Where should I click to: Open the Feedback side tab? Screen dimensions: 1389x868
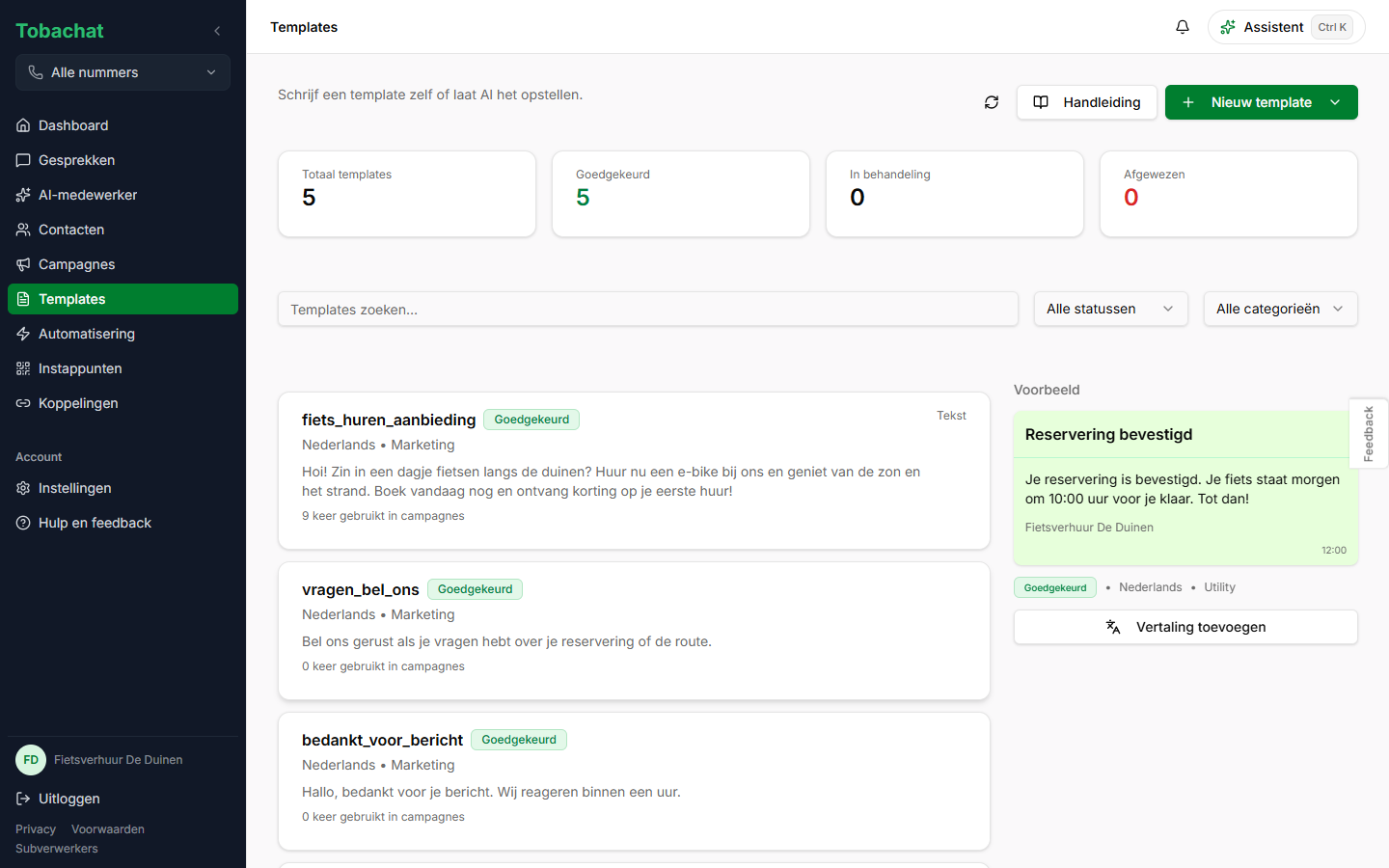1369,434
